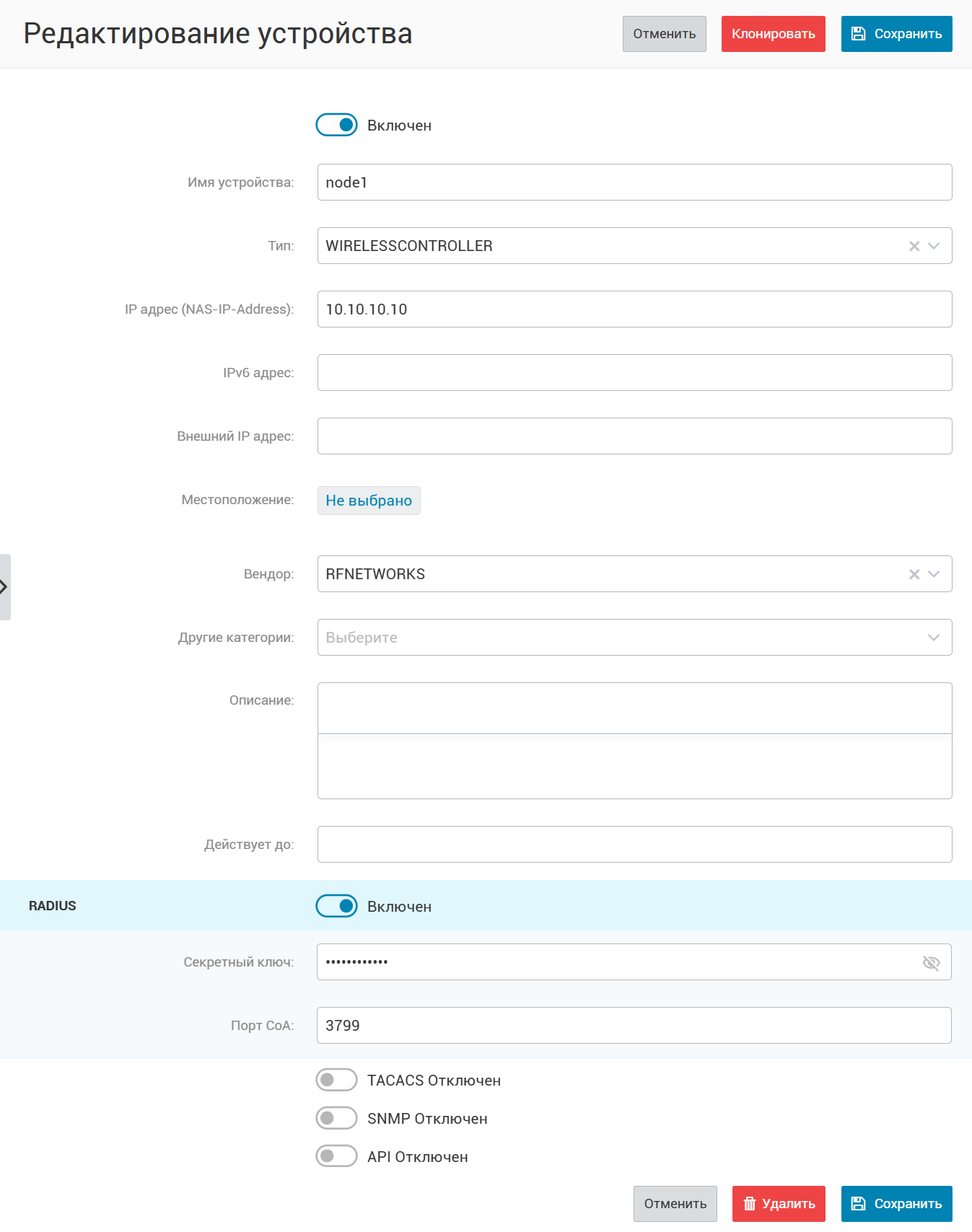The width and height of the screenshot is (972, 1232).
Task: Turn on the SNMP toggle
Action: coord(336,1118)
